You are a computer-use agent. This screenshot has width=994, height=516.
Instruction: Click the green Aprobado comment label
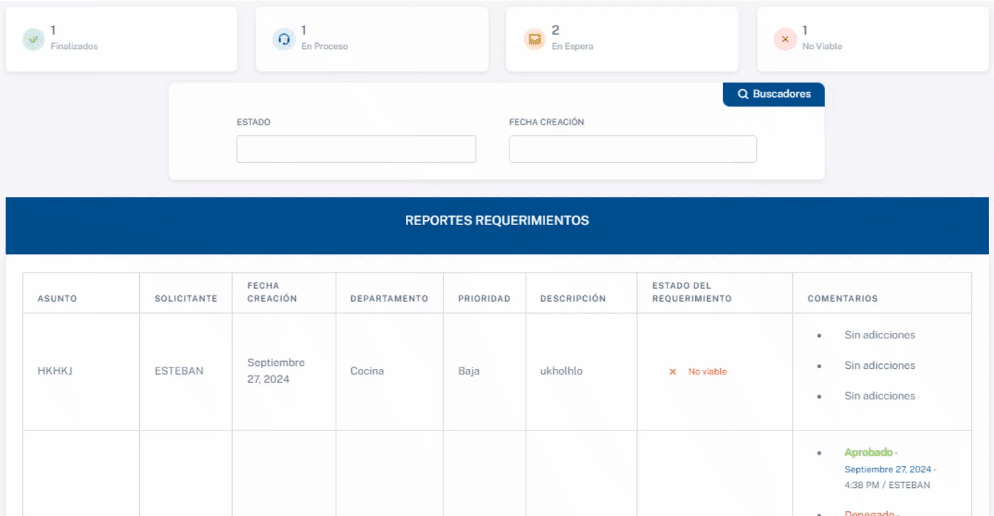pos(867,453)
